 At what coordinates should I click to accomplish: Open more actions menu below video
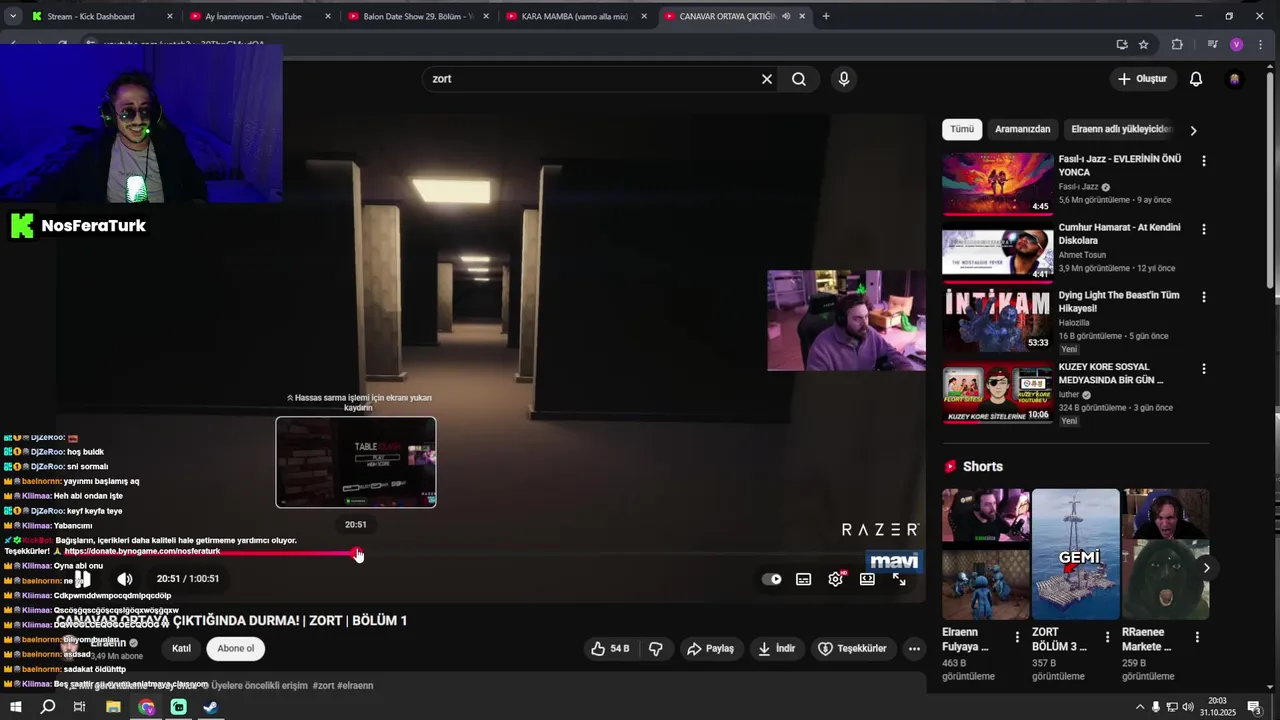[914, 648]
